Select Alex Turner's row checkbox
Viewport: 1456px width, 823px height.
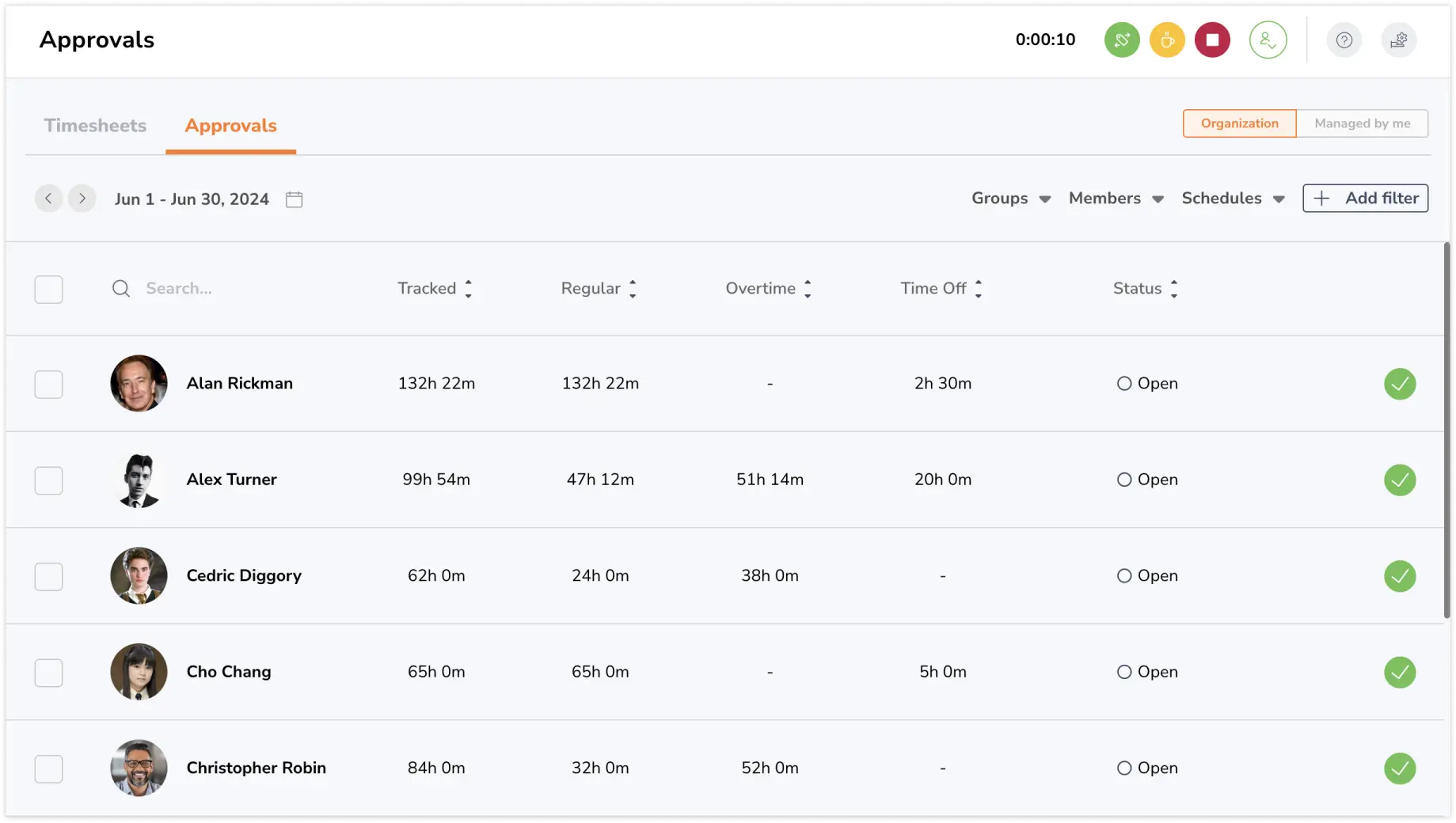pyautogui.click(x=48, y=480)
